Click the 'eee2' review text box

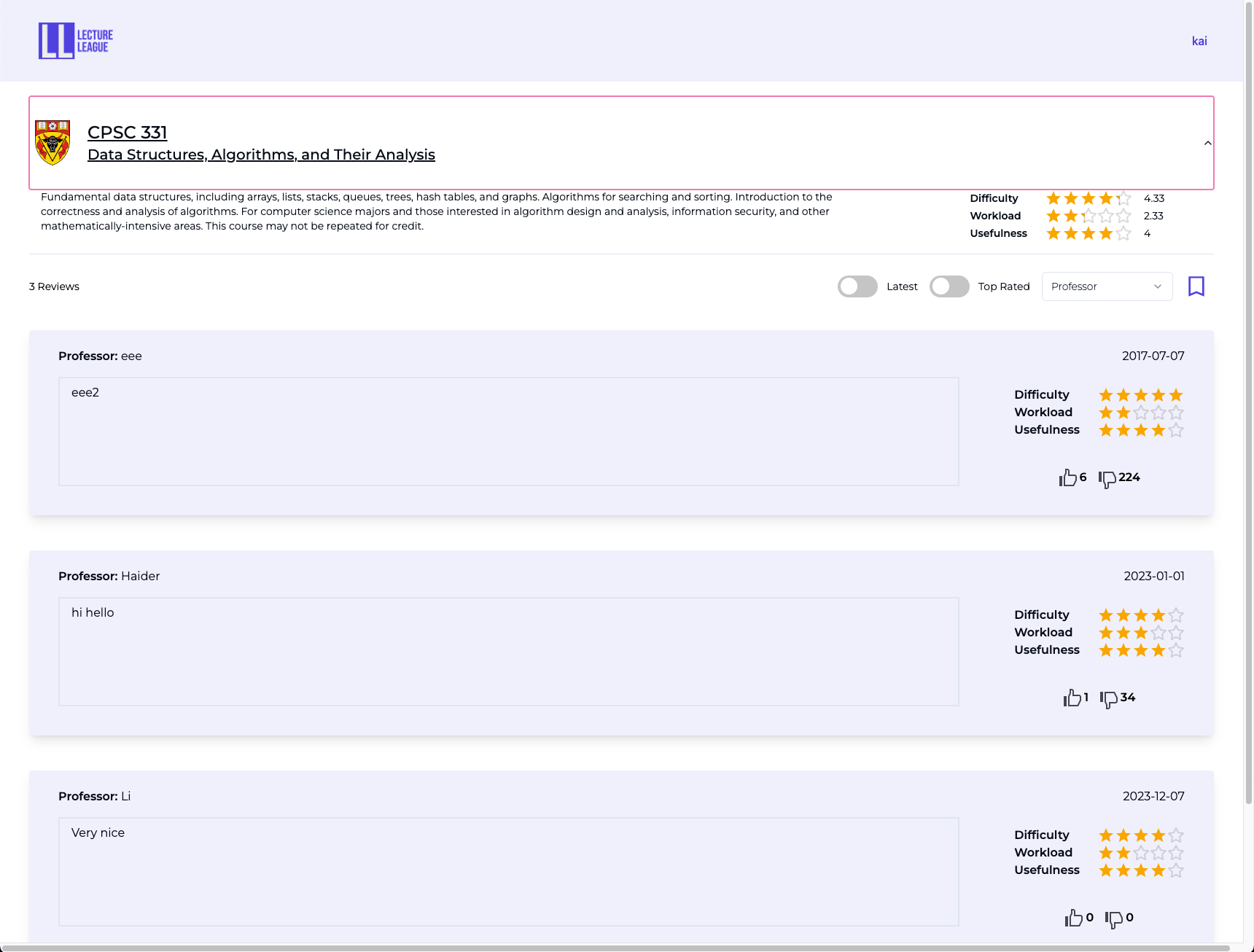pyautogui.click(x=508, y=432)
